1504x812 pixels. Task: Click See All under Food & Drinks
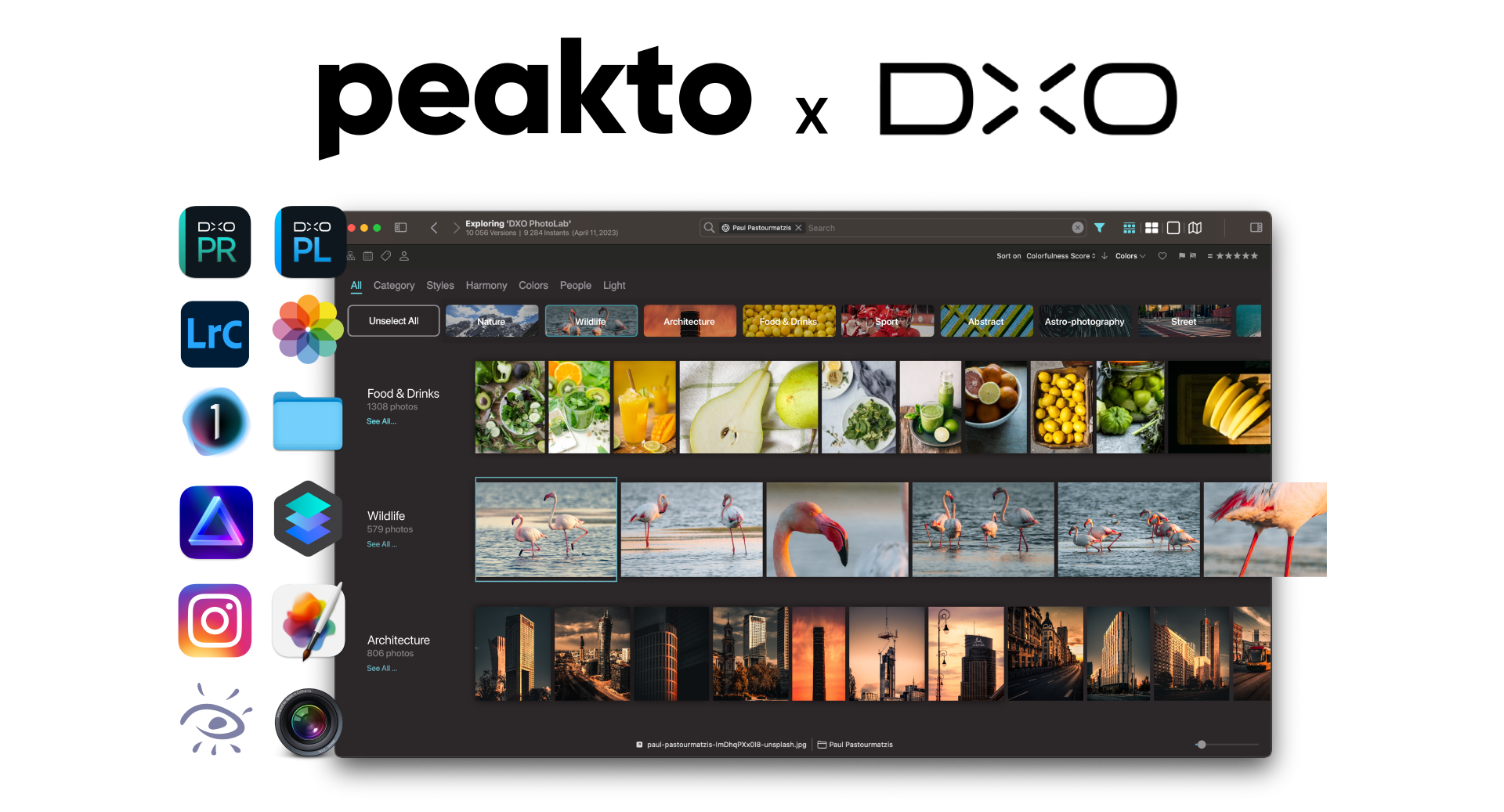[x=381, y=421]
